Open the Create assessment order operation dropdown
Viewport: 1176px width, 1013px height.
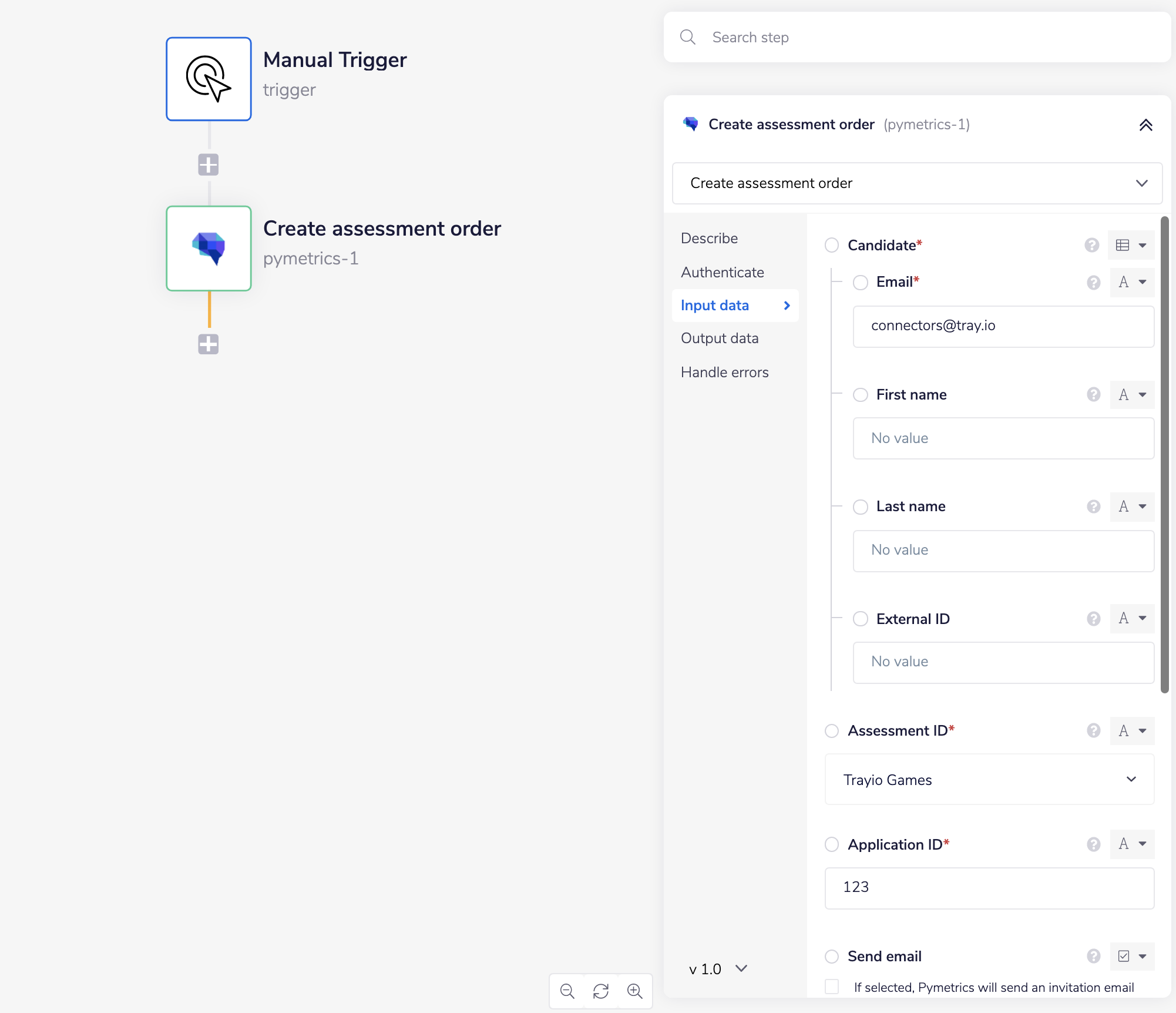tap(916, 183)
